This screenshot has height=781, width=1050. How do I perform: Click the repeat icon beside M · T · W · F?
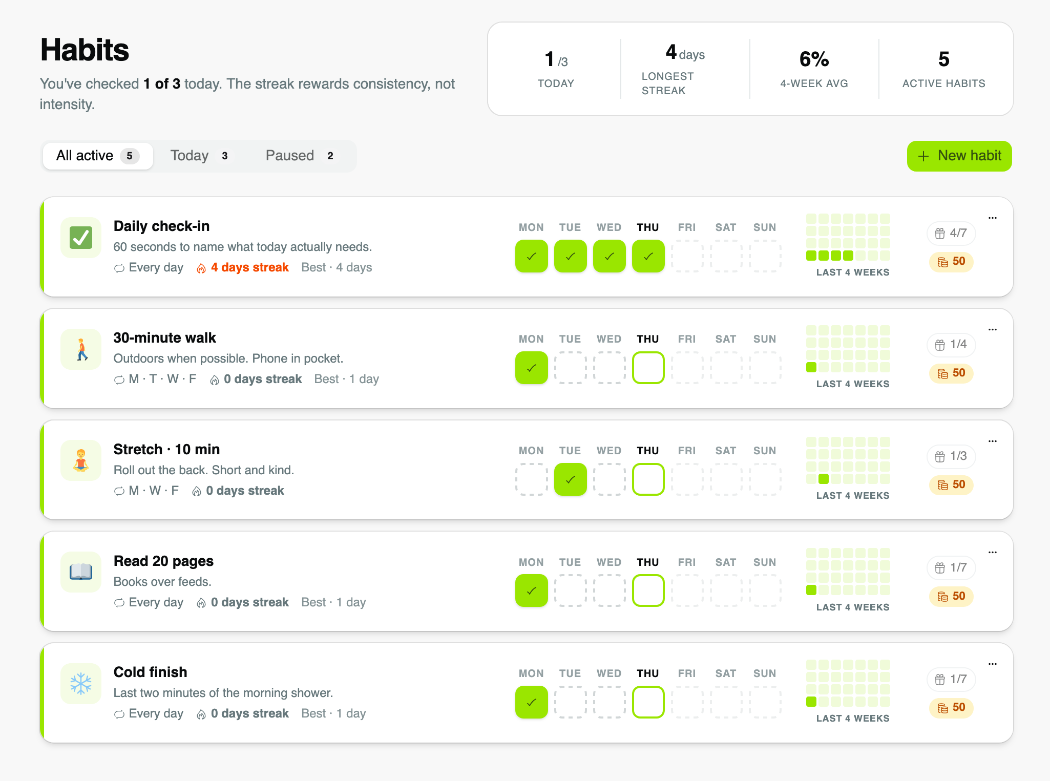(x=119, y=380)
